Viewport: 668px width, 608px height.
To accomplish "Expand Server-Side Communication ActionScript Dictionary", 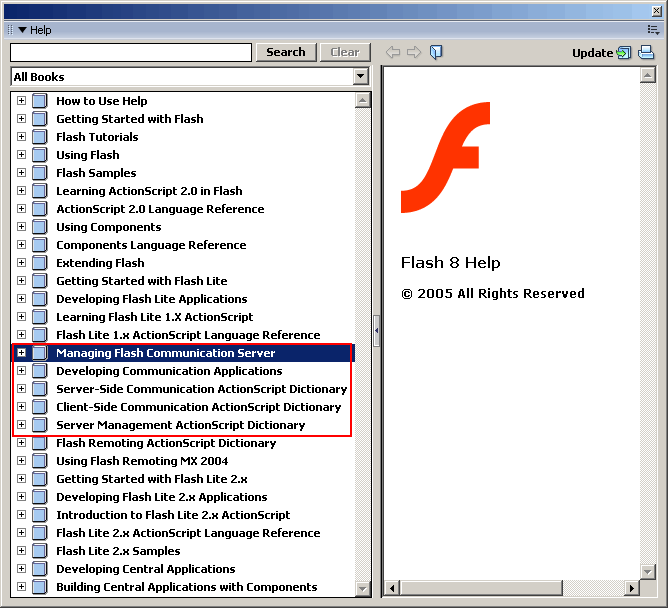I will 21,389.
